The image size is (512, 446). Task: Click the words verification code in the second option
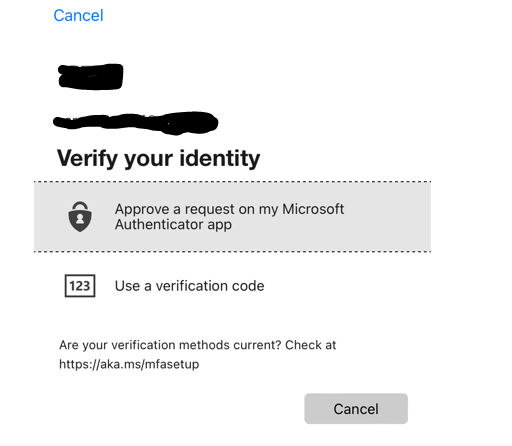210,286
